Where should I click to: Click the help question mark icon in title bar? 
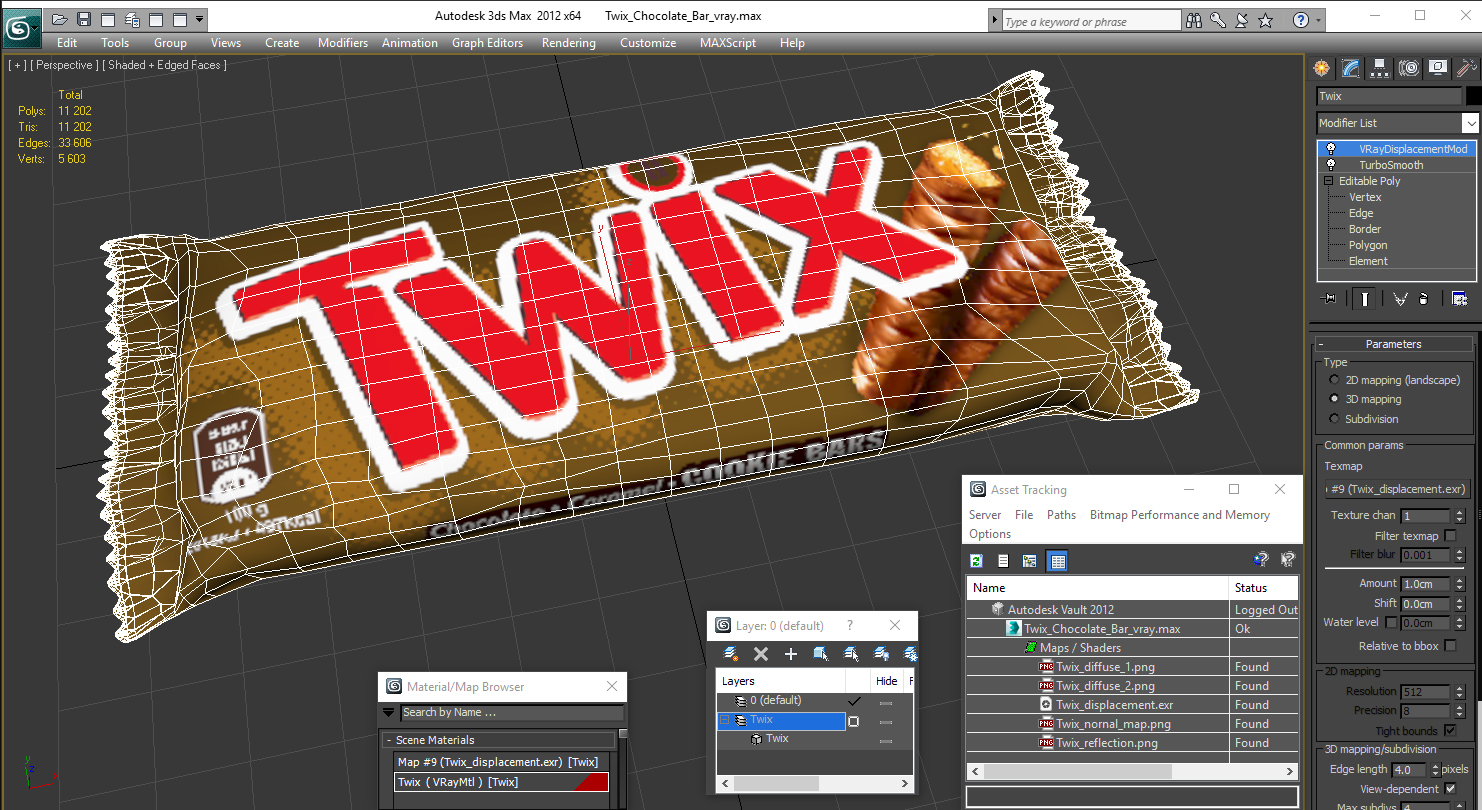click(1300, 20)
